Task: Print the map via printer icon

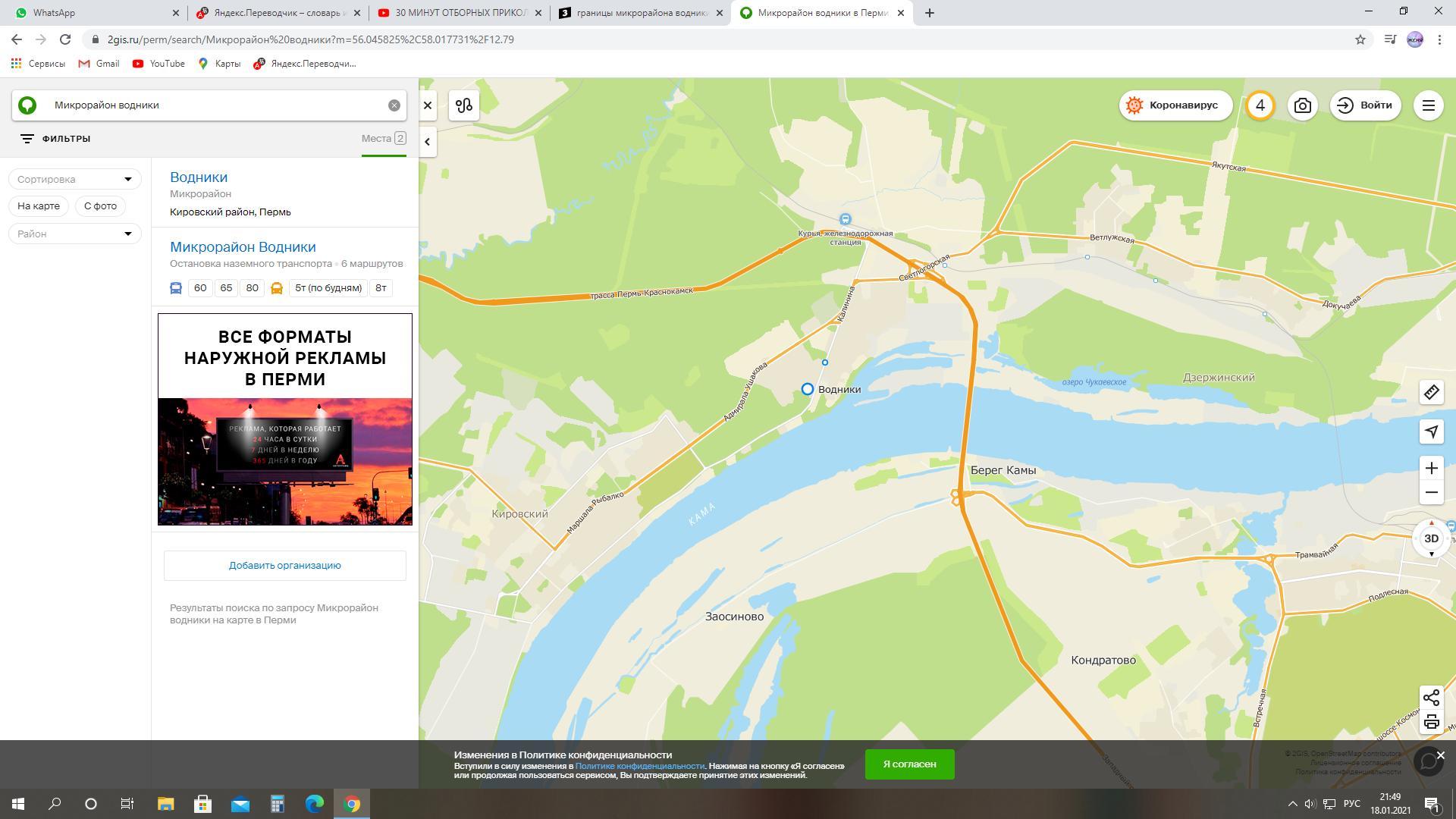Action: [x=1431, y=722]
